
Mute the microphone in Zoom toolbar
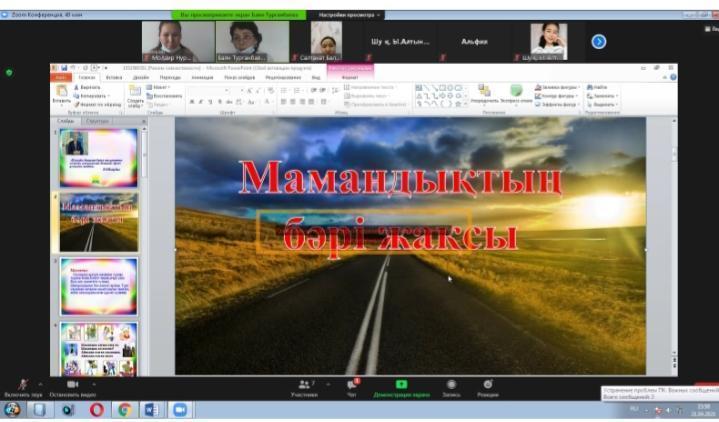(x=22, y=384)
